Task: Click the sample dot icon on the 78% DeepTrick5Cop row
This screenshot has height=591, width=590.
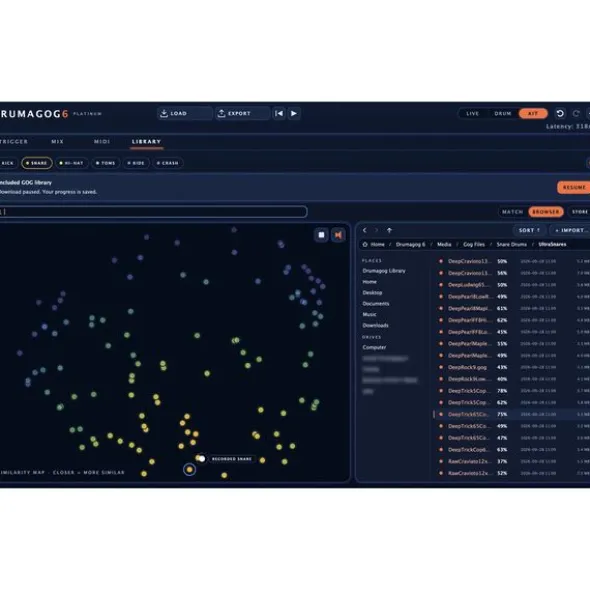Action: pos(441,390)
